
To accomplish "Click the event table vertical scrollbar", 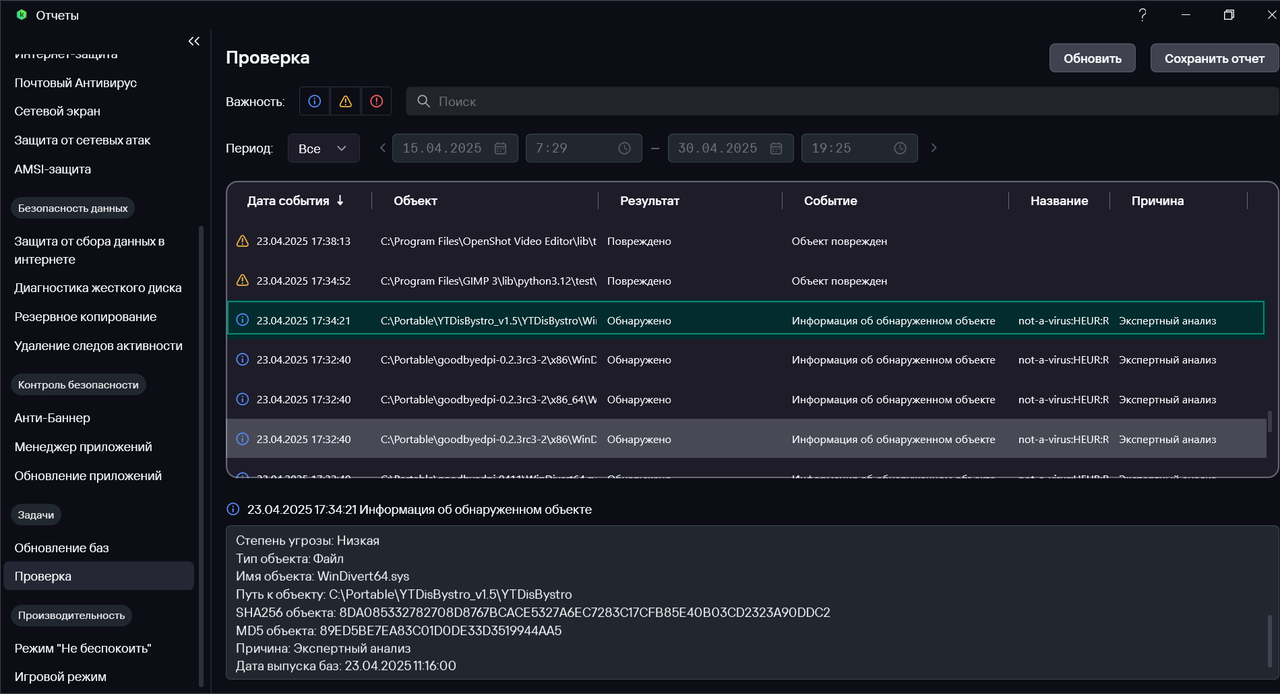I will tap(1270, 421).
